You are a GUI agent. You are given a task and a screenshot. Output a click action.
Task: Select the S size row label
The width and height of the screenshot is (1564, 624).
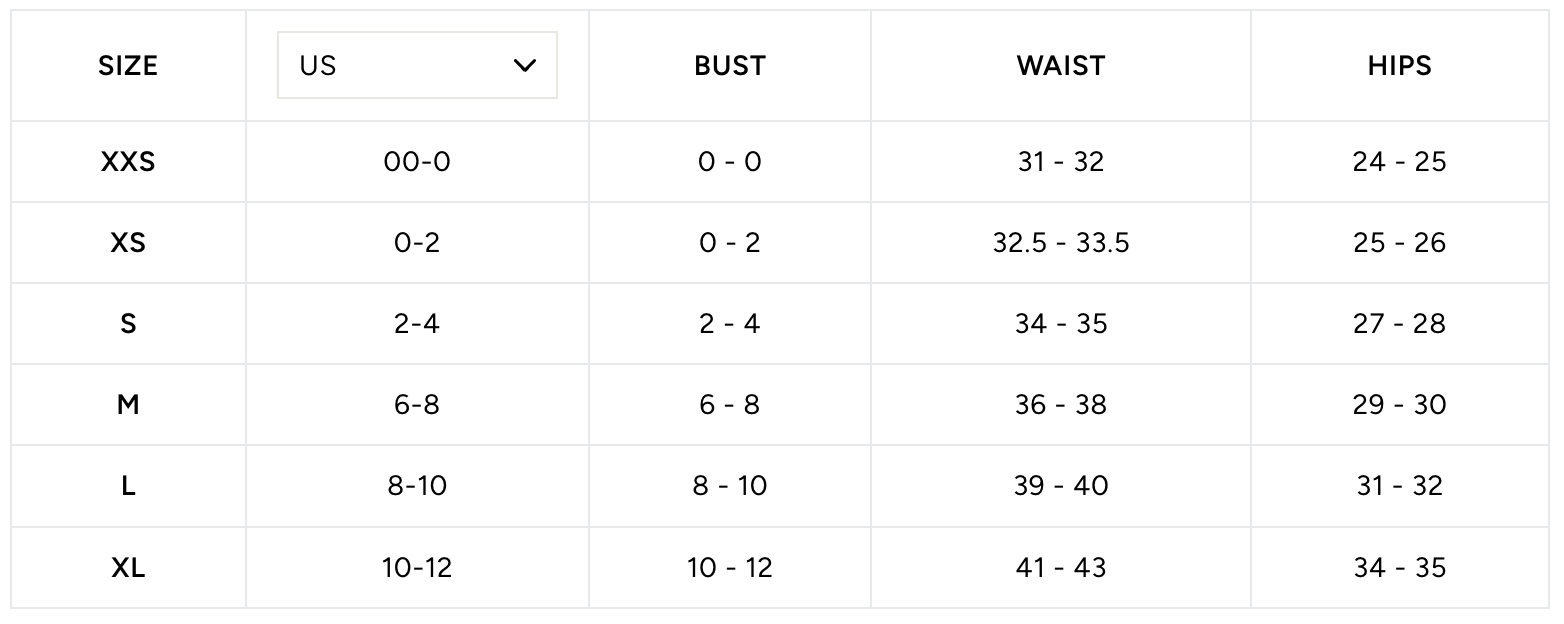128,324
